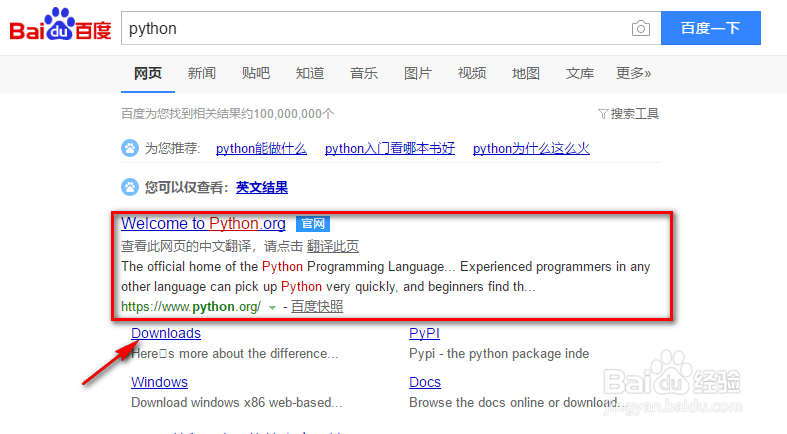This screenshot has height=434, width=787.
Task: Open Welcome to Python.org result
Action: (203, 223)
